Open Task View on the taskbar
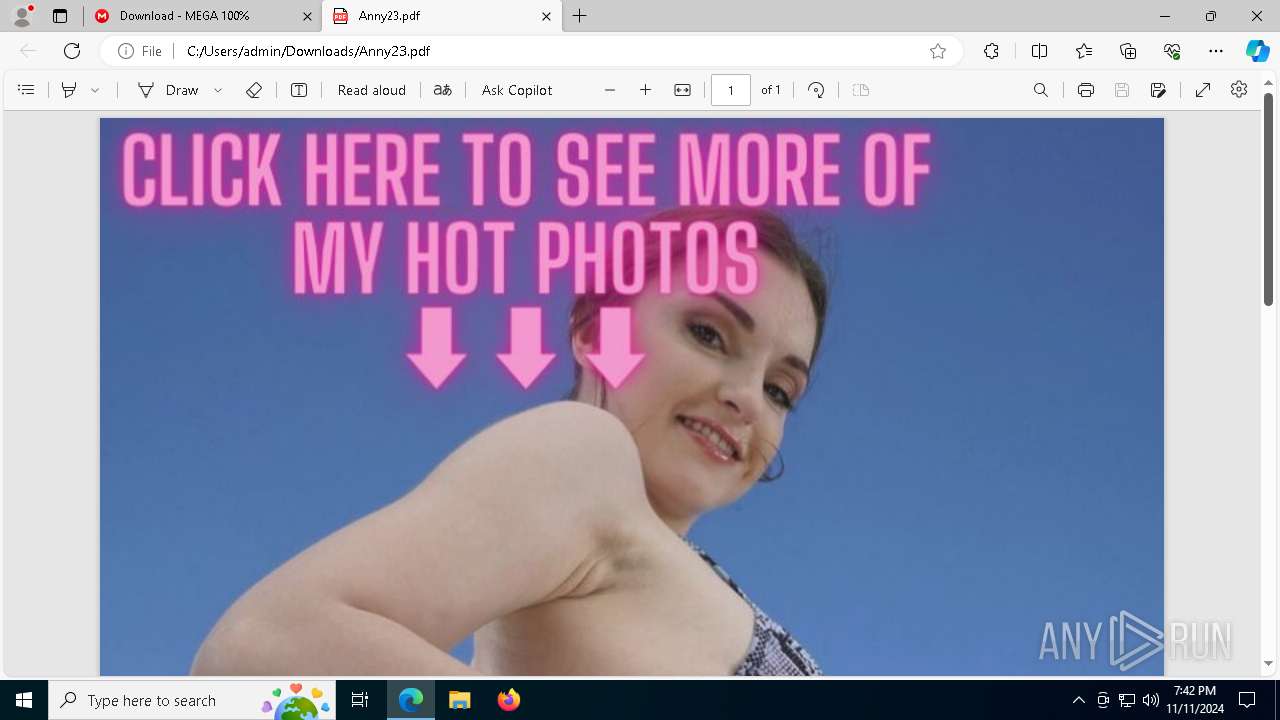This screenshot has height=720, width=1280. click(x=360, y=700)
